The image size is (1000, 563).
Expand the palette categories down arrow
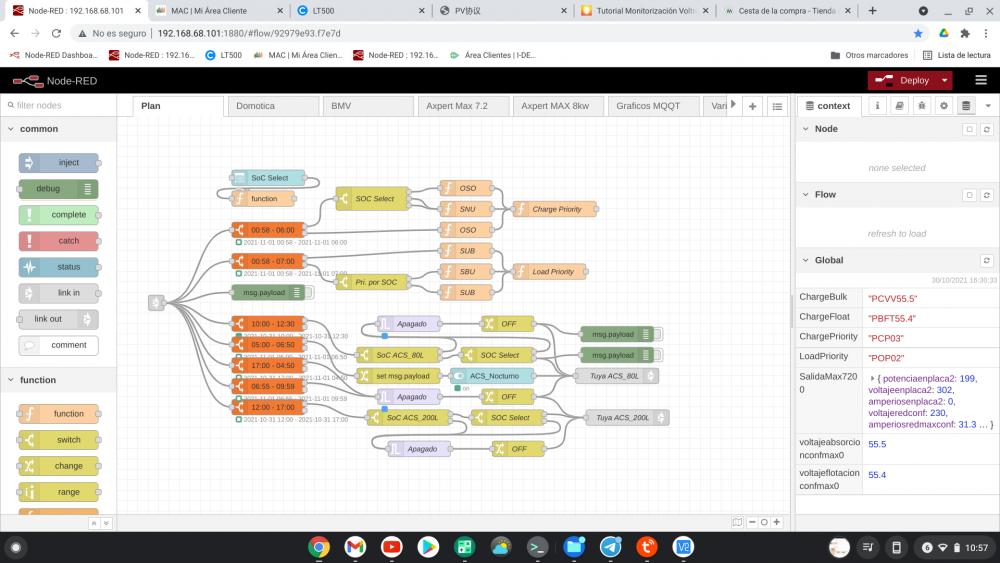(106, 523)
